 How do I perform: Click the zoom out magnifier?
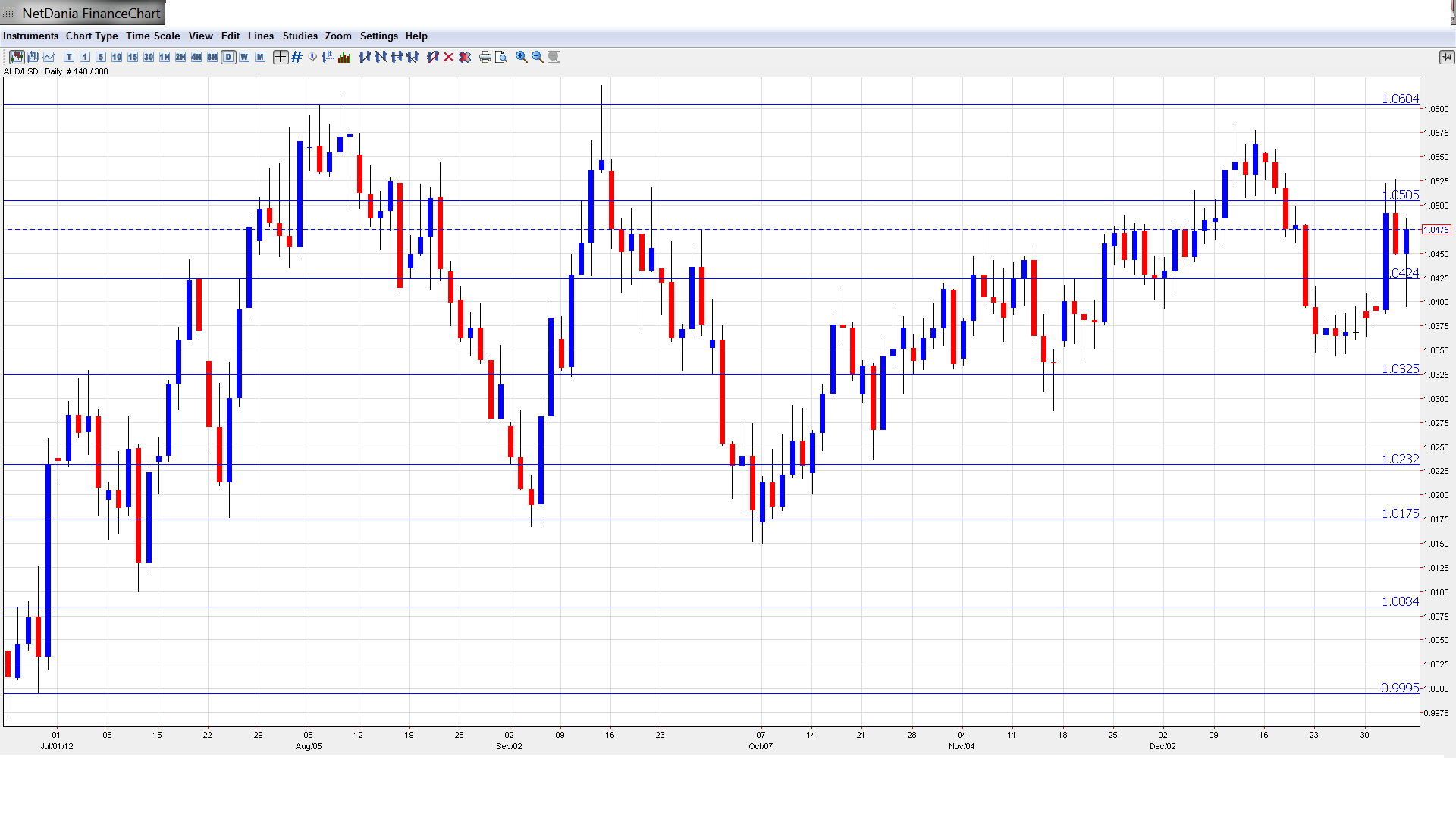tap(537, 57)
